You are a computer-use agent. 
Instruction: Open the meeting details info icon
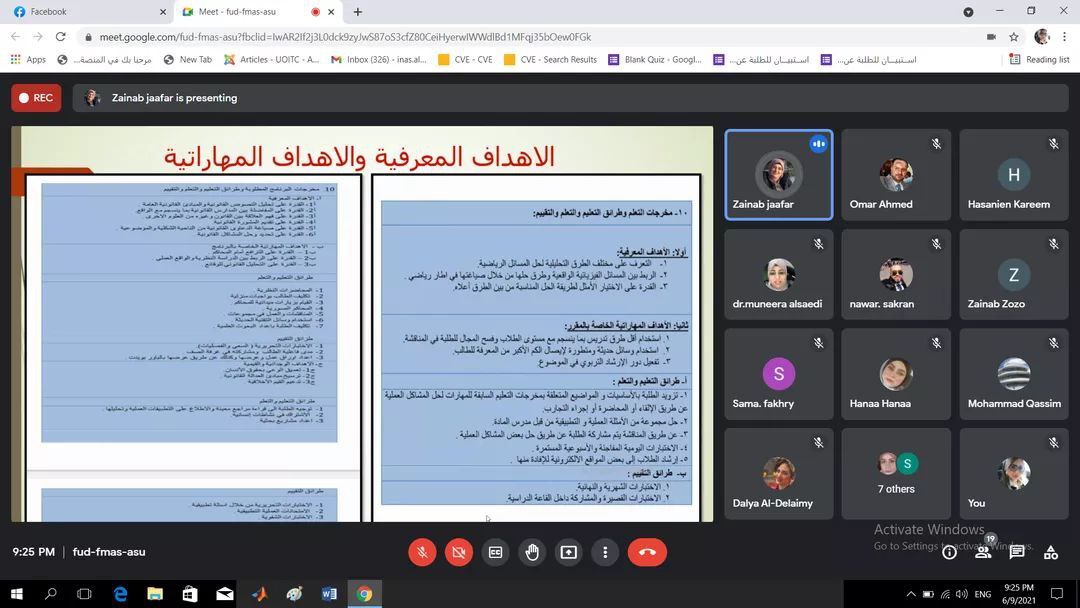coord(949,552)
